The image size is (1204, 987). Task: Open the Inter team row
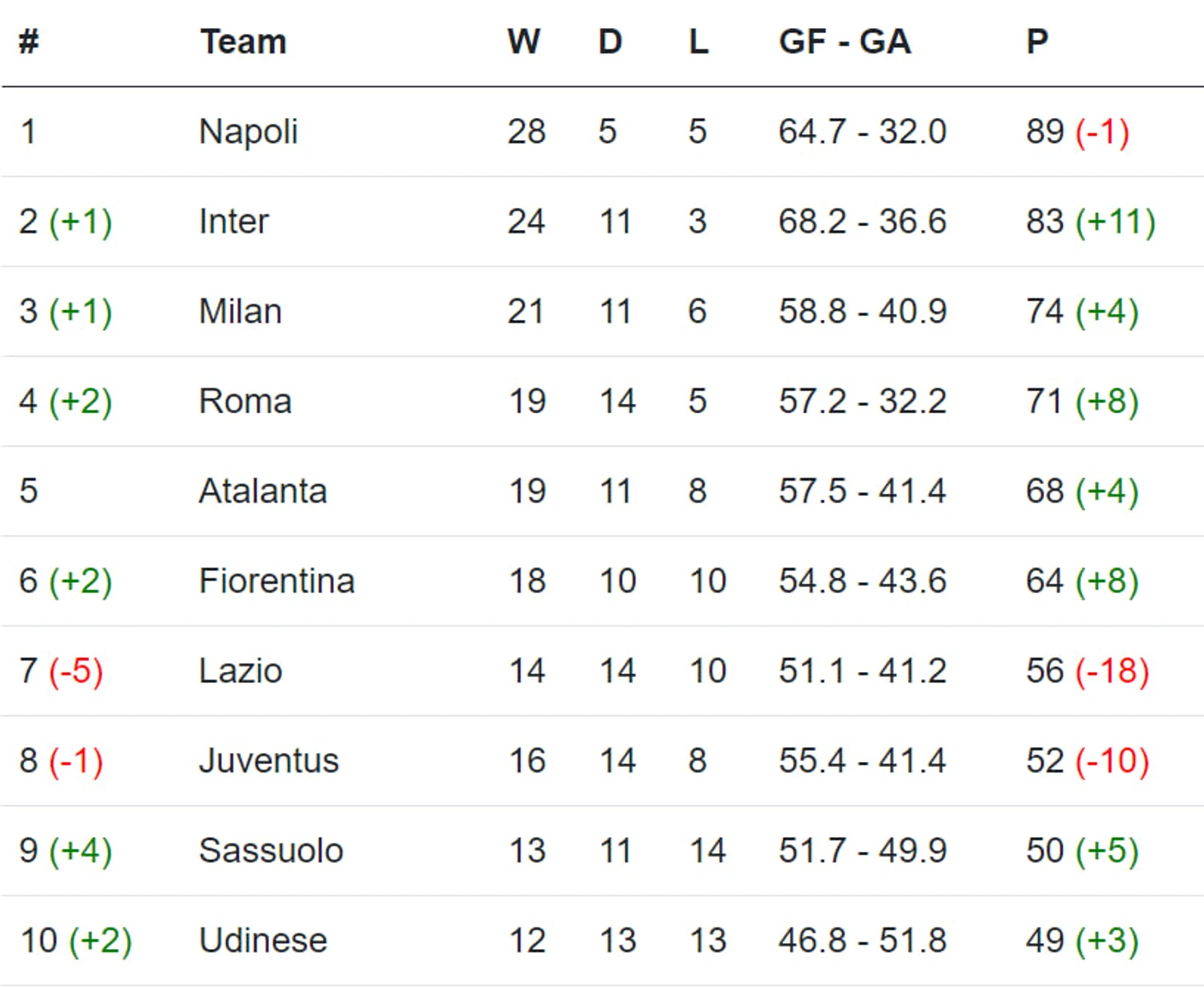[x=234, y=222]
